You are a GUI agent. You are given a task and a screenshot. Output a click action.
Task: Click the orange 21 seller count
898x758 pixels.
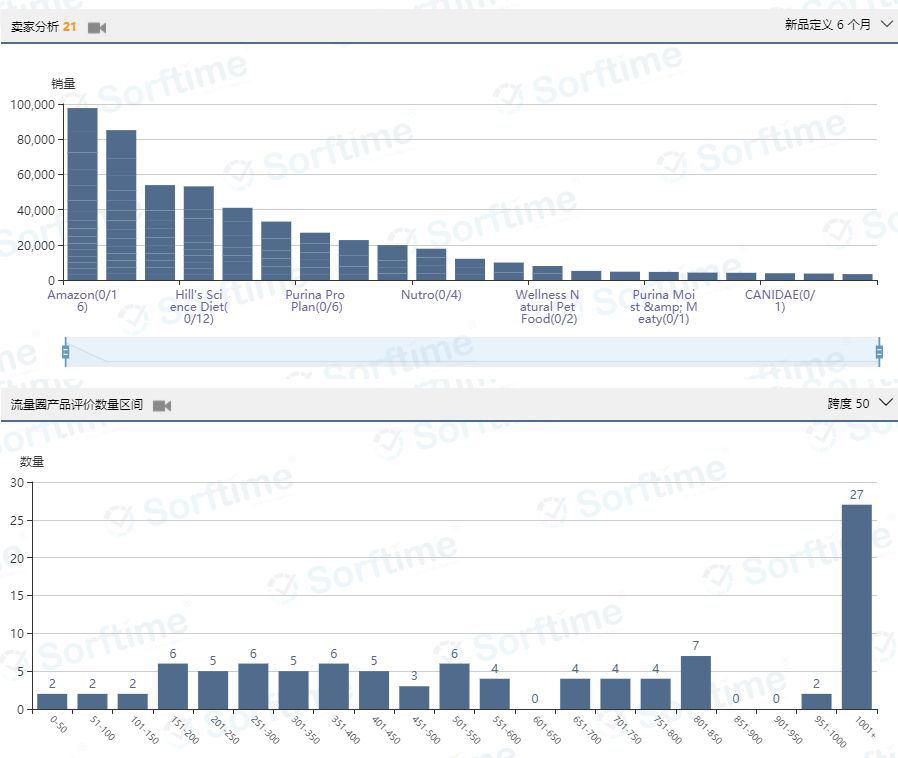pos(69,27)
